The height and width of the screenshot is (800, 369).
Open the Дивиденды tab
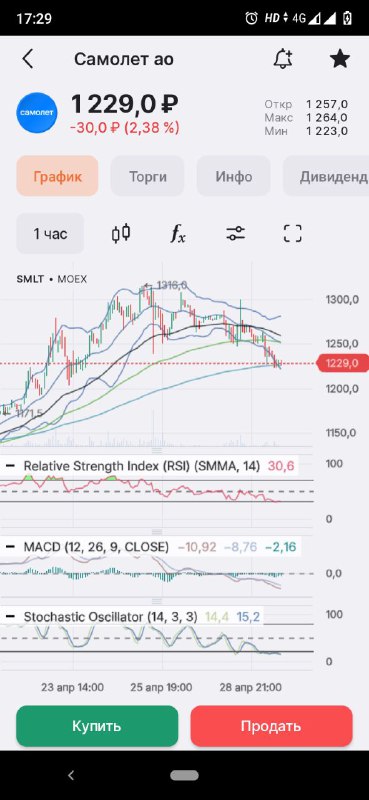[x=326, y=177]
